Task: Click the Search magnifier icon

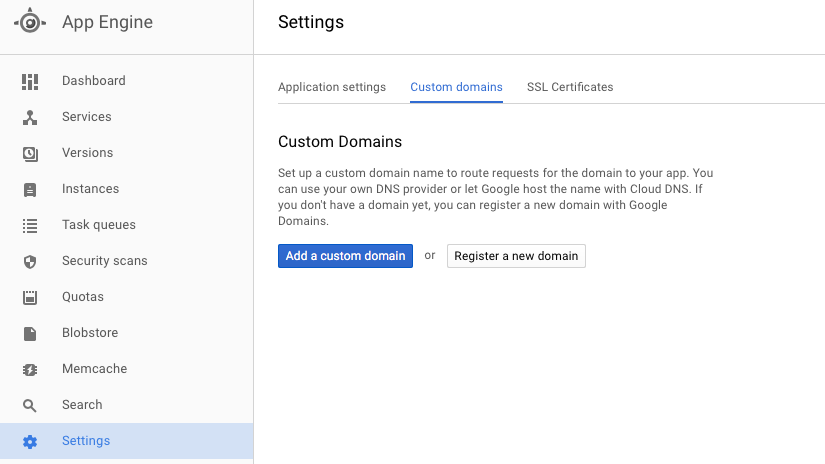Action: coord(30,406)
